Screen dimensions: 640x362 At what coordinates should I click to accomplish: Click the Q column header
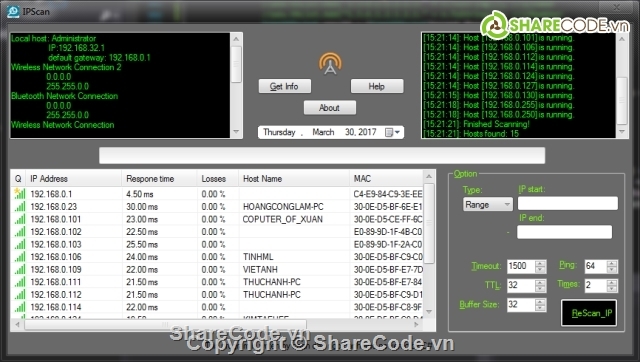[x=18, y=179]
